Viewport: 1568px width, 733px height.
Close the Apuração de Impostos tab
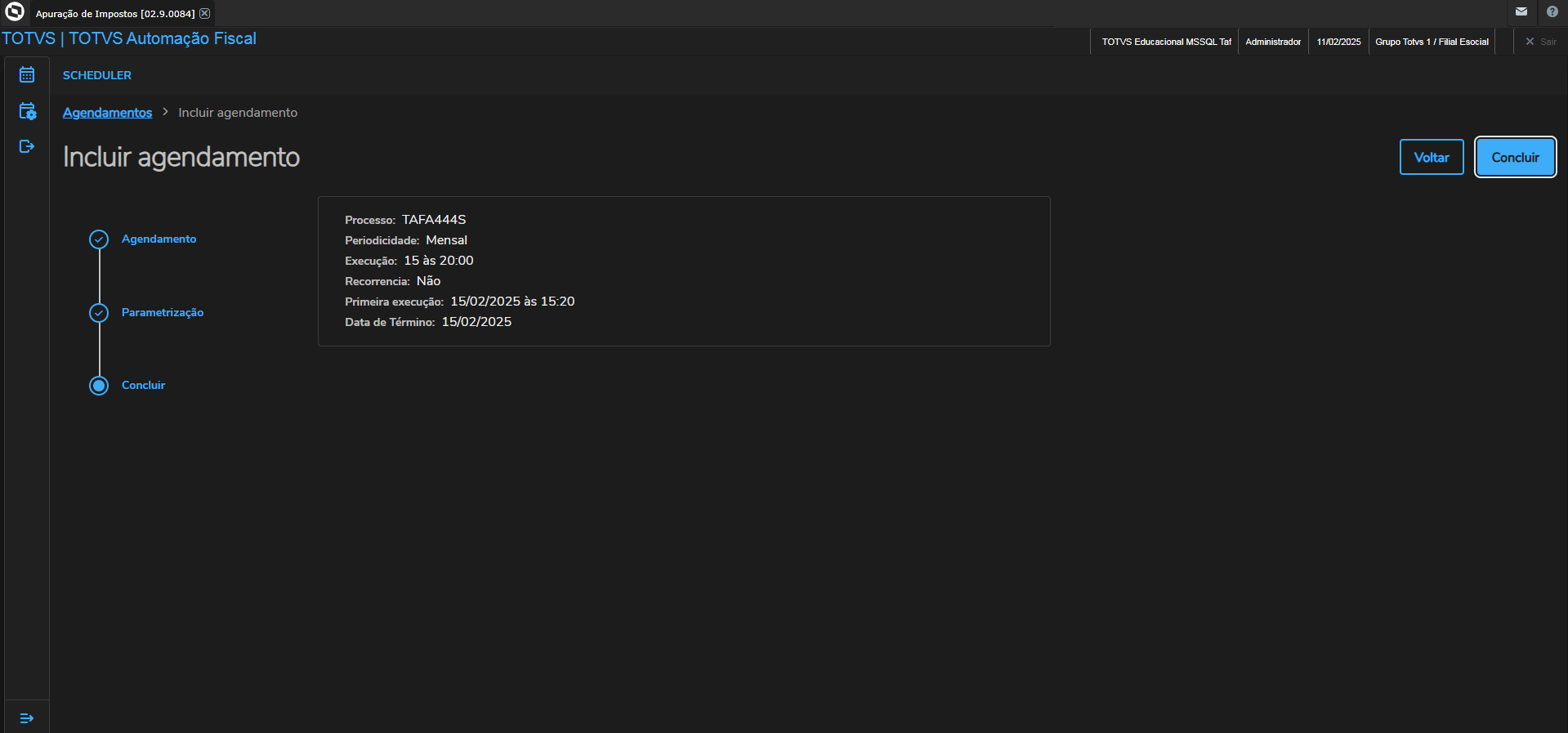(205, 13)
